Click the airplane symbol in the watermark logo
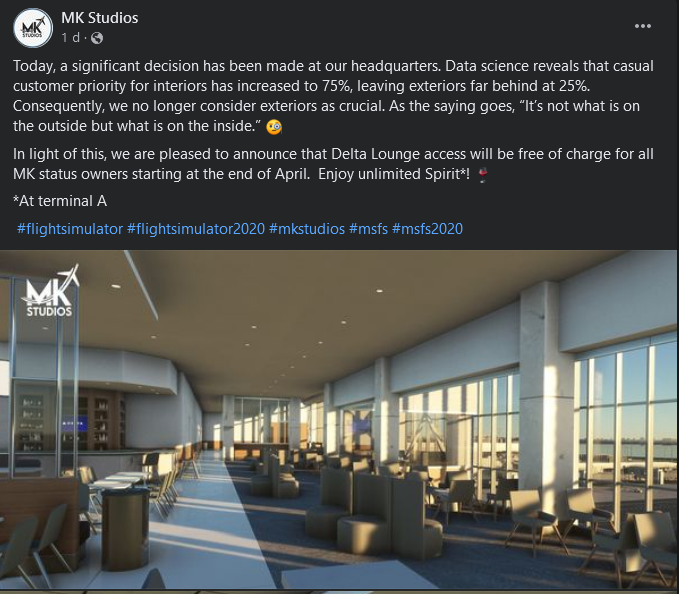The height and width of the screenshot is (594, 679). pyautogui.click(x=69, y=275)
